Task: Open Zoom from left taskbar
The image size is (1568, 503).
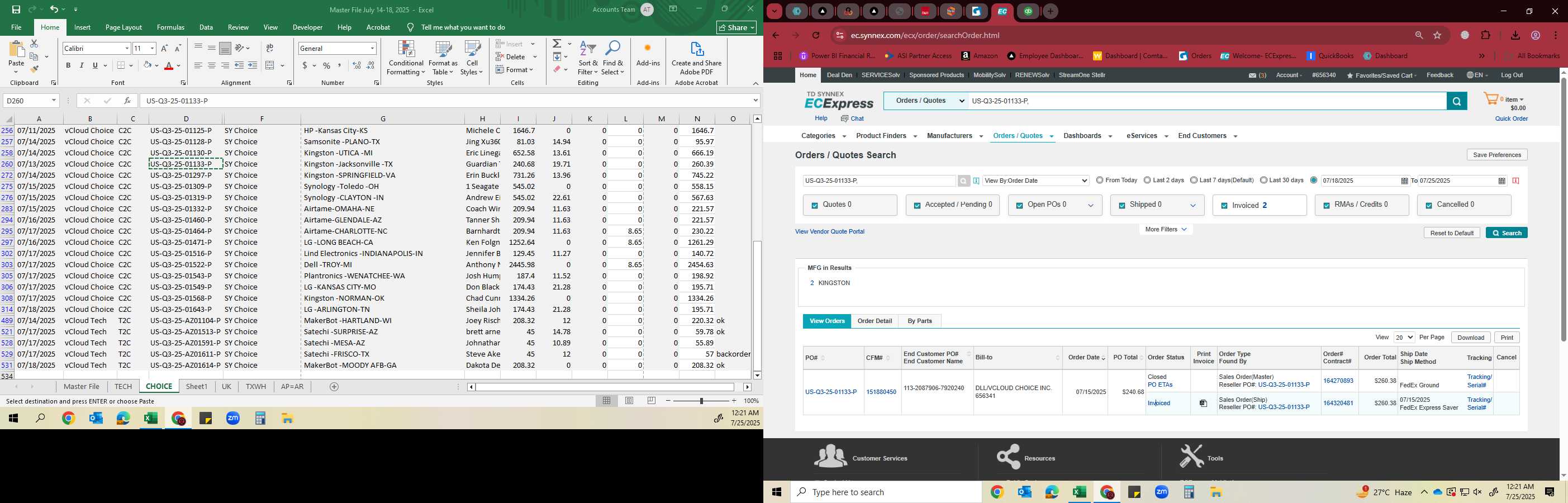Action: click(233, 419)
